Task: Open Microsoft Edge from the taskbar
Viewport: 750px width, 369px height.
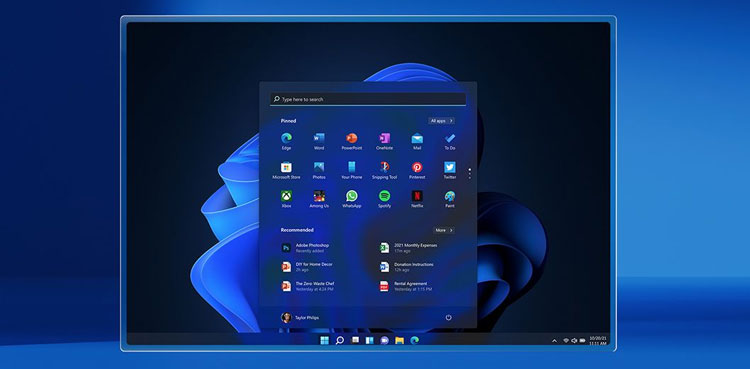Action: [414, 340]
